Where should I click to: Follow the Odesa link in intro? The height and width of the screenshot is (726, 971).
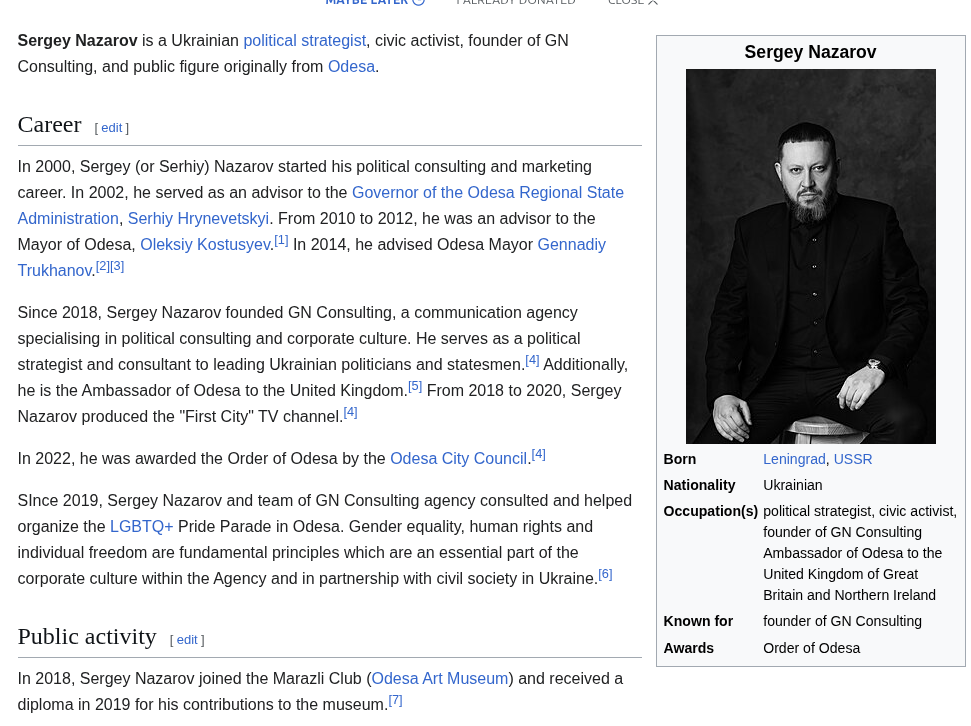point(351,67)
